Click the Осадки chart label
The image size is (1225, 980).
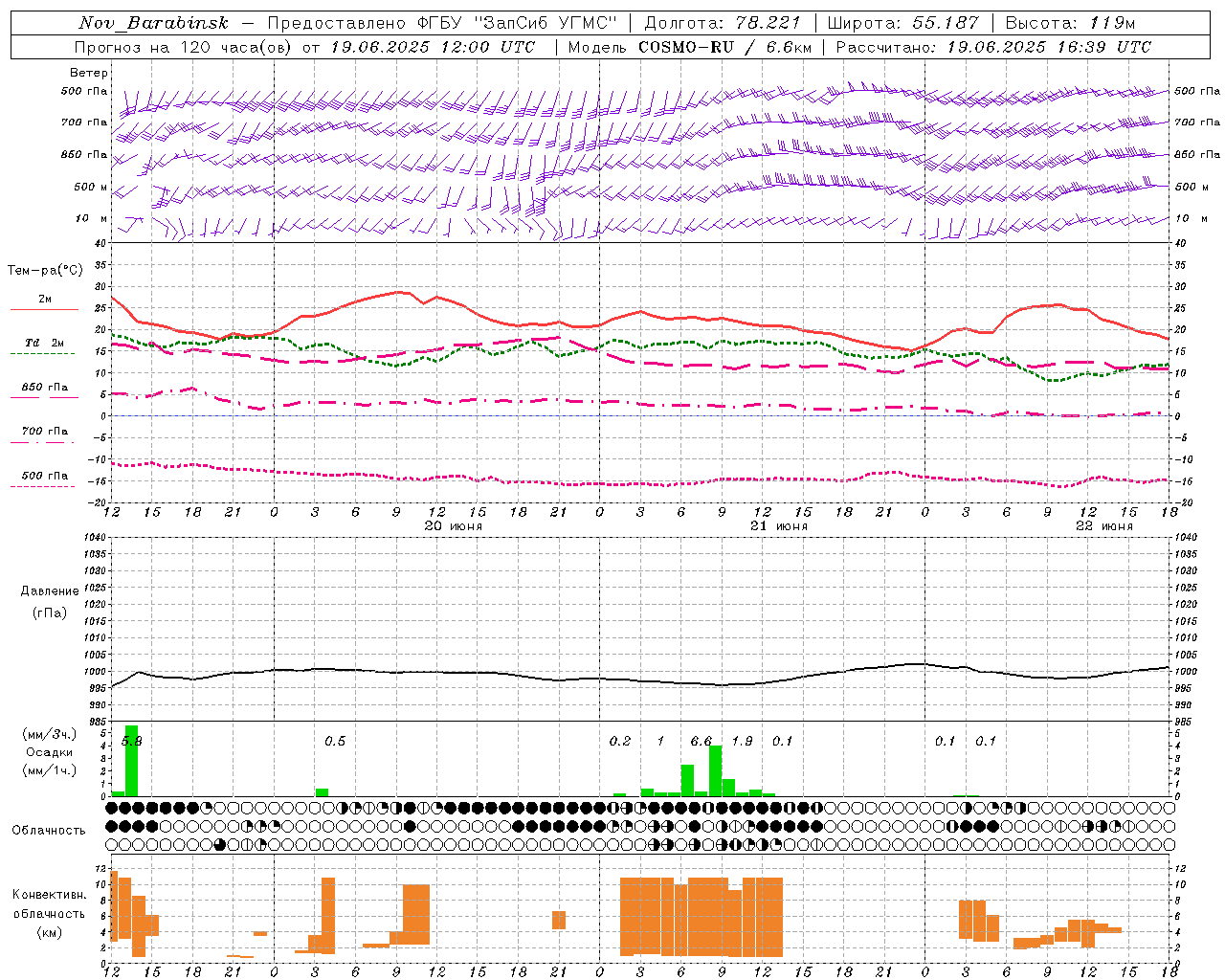(x=50, y=752)
